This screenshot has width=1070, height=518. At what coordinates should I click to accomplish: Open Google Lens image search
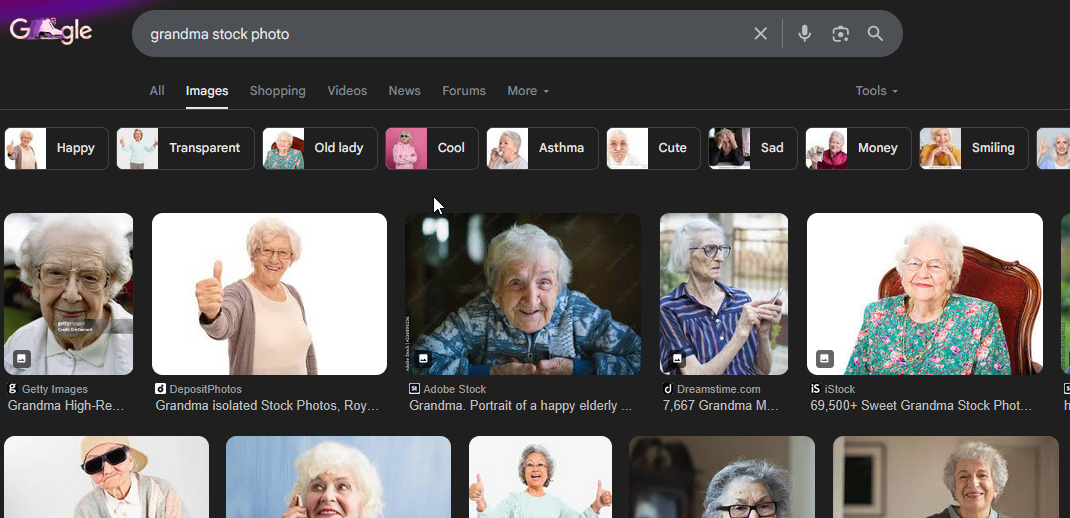click(x=840, y=34)
